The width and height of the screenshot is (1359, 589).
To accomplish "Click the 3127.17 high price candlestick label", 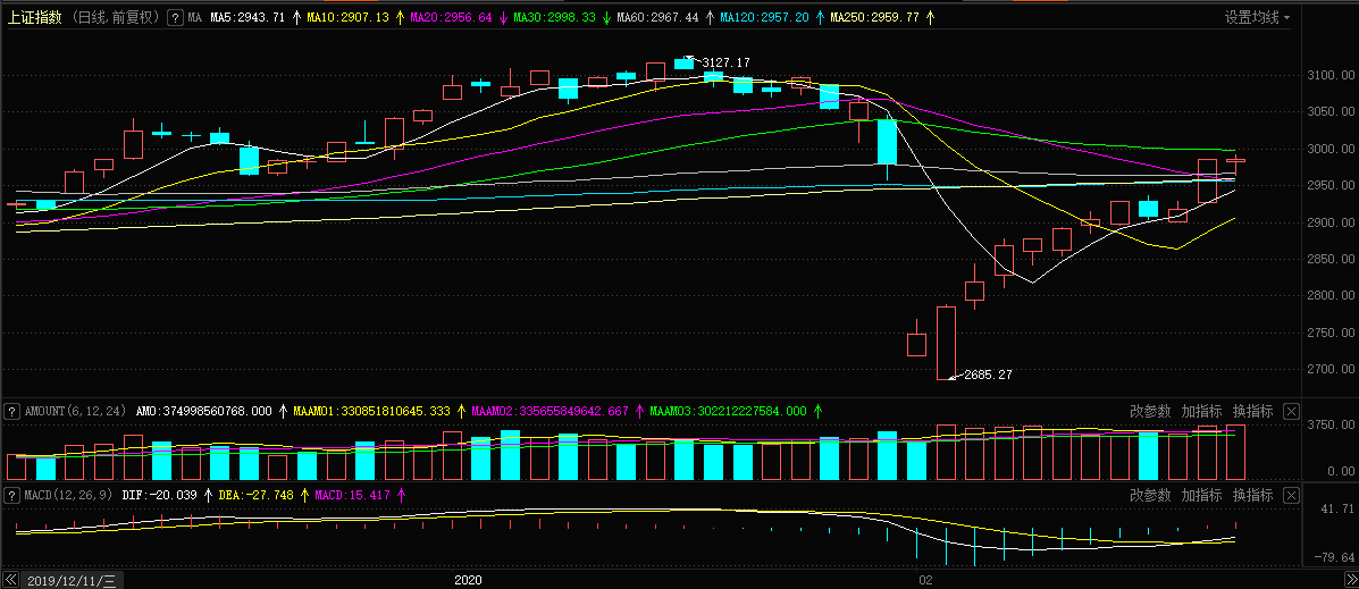I will (x=725, y=62).
